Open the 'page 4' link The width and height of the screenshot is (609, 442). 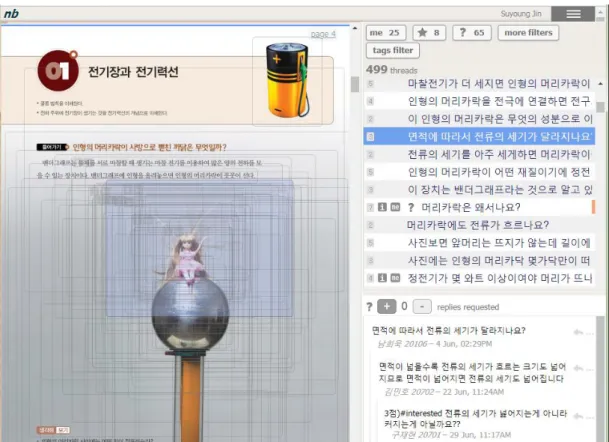point(323,34)
